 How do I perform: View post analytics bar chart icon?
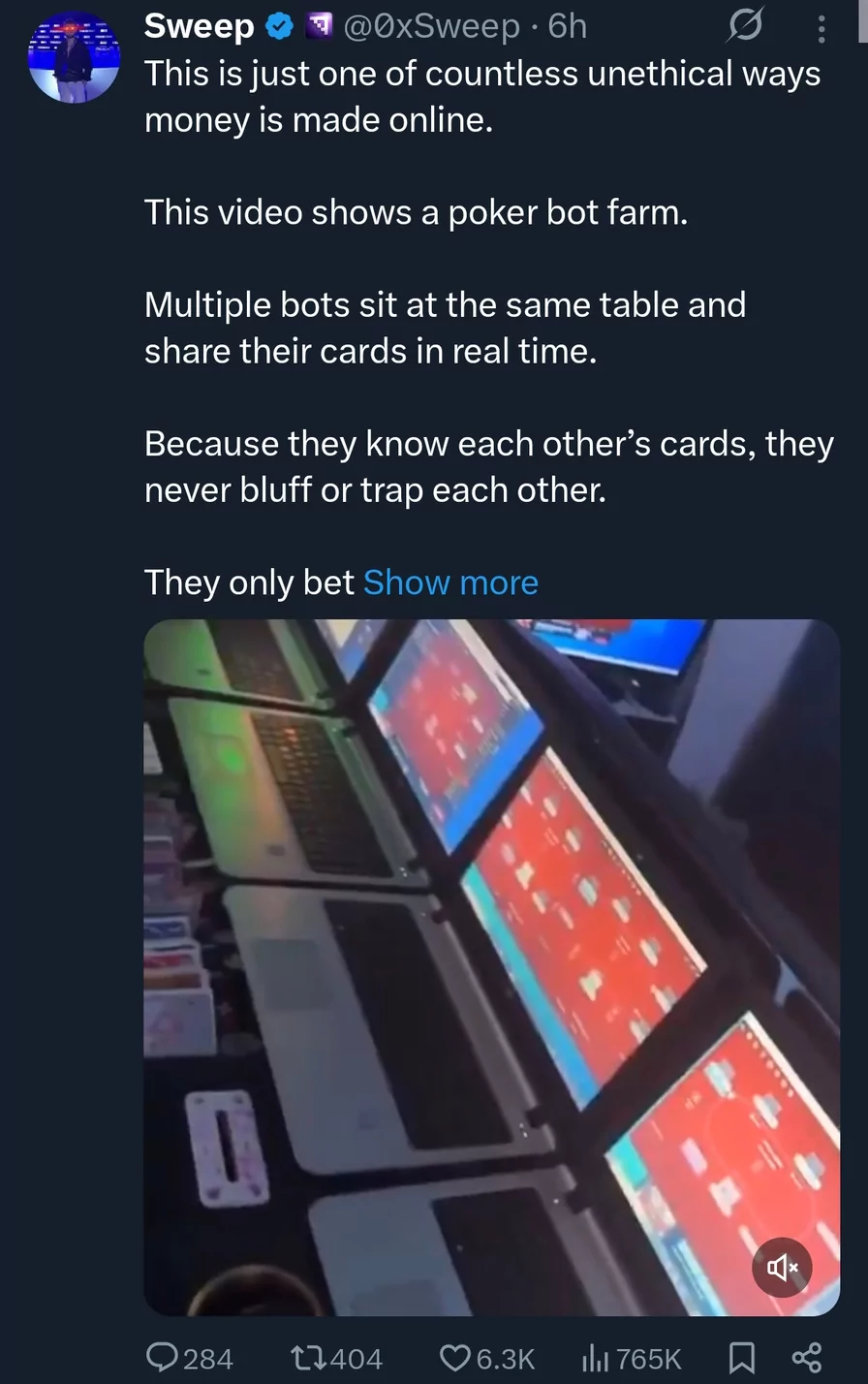click(x=594, y=1357)
